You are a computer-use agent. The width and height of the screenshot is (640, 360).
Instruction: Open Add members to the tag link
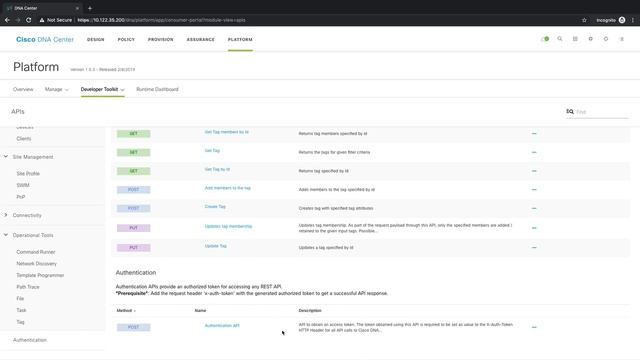pyautogui.click(x=228, y=188)
